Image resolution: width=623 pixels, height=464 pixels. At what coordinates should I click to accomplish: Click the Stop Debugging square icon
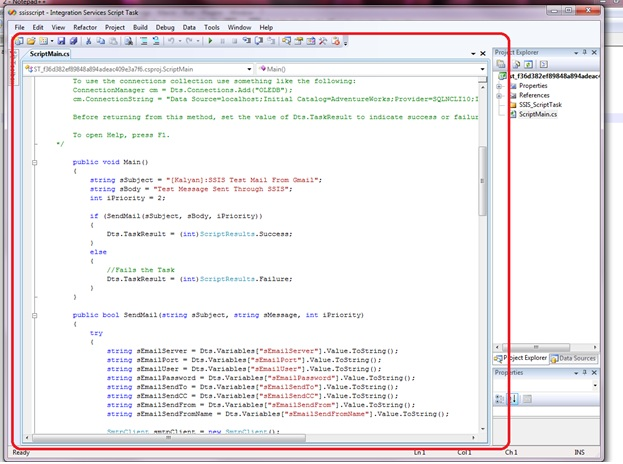point(235,41)
